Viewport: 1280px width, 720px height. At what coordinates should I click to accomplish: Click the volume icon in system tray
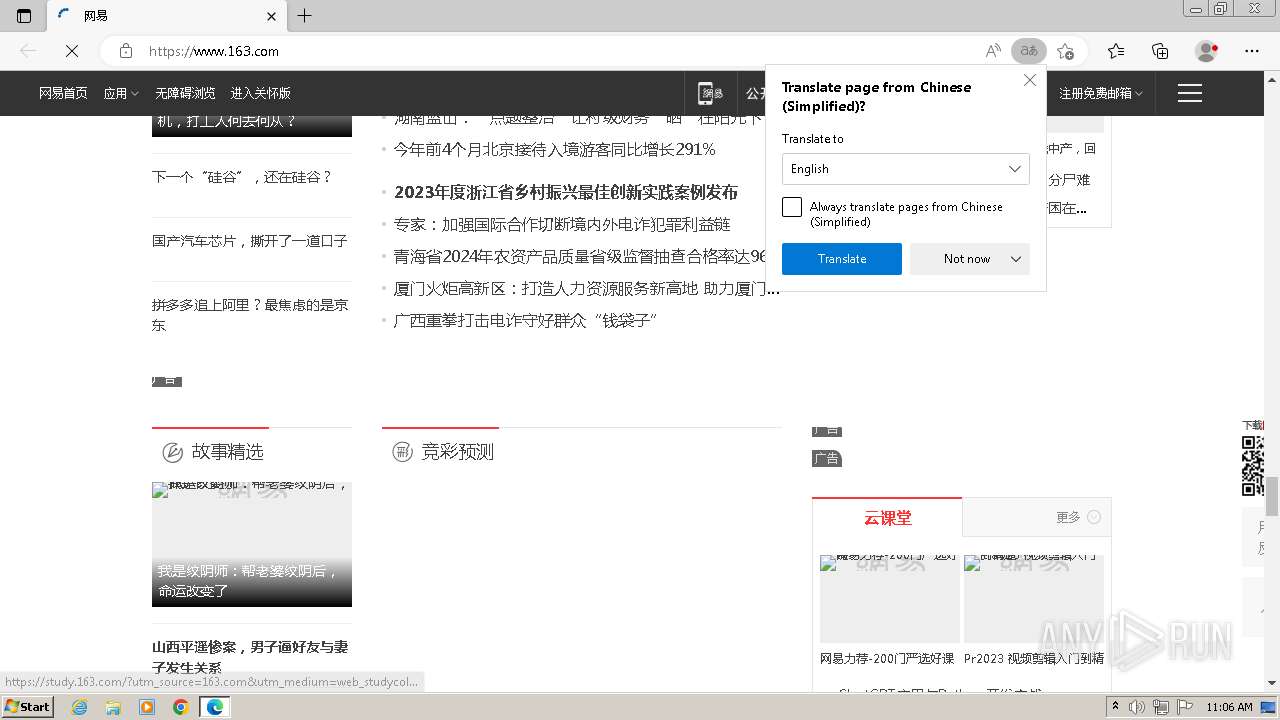[x=1138, y=707]
